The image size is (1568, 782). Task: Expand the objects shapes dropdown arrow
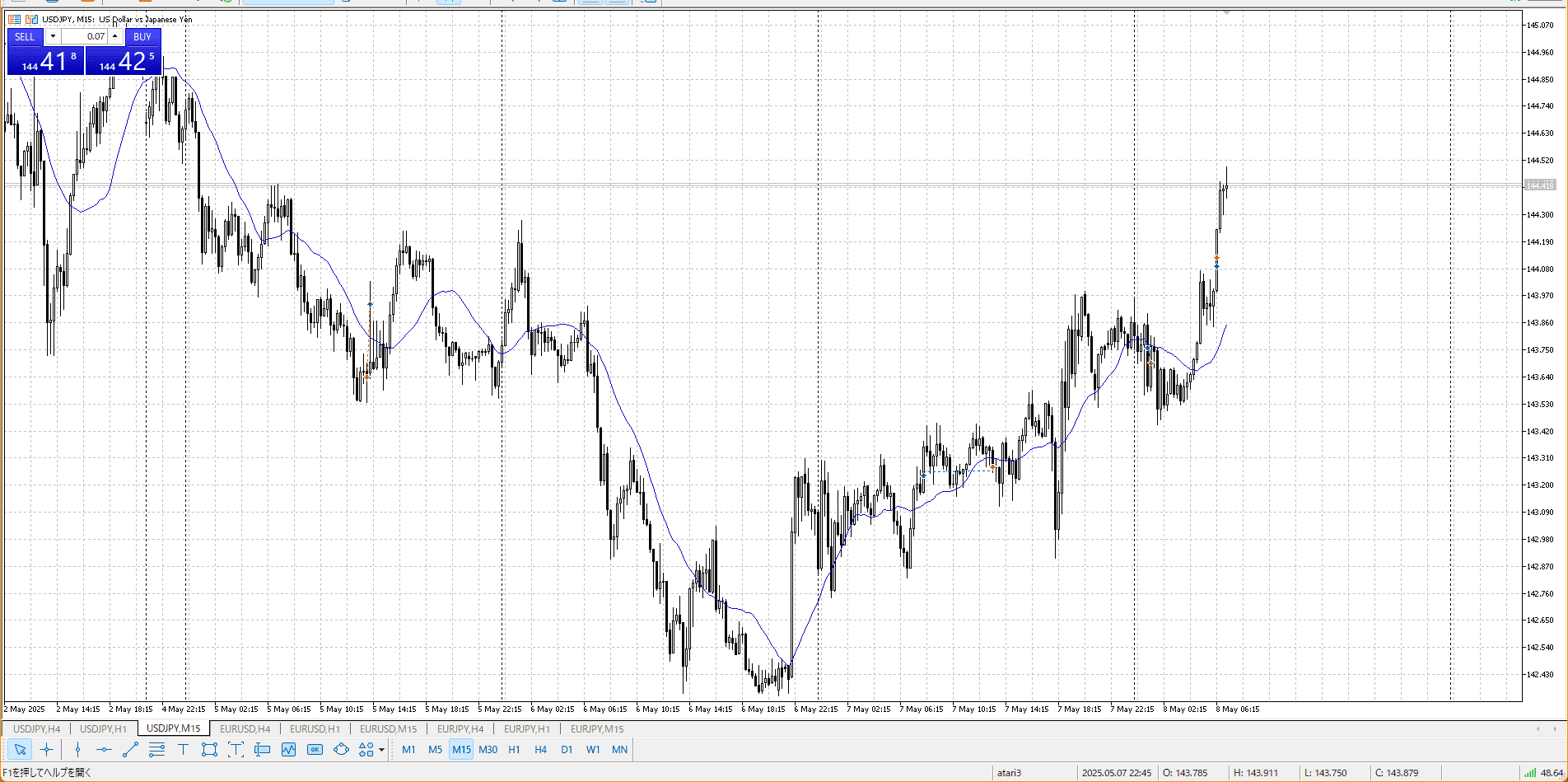[x=381, y=750]
